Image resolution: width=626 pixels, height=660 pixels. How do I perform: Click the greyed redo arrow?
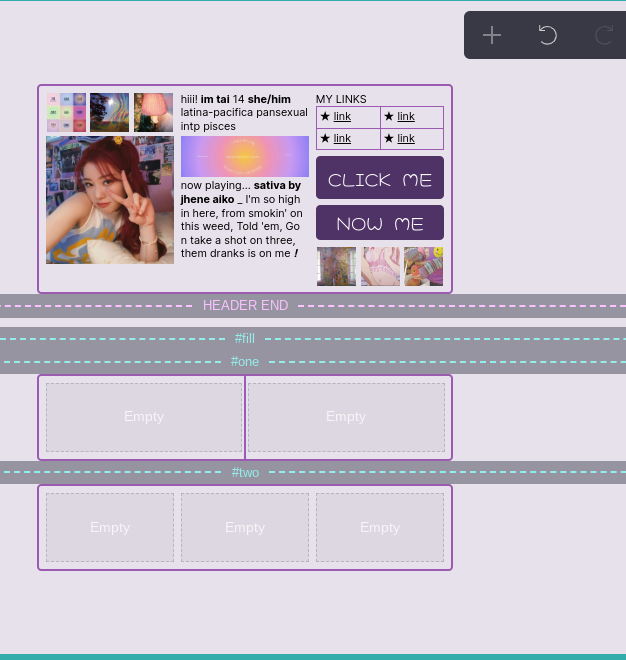[604, 35]
